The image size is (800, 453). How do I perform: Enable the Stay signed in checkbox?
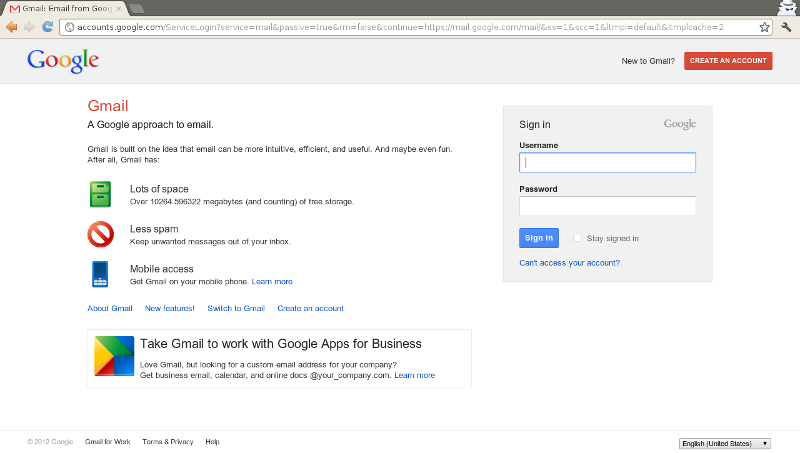[x=577, y=238]
